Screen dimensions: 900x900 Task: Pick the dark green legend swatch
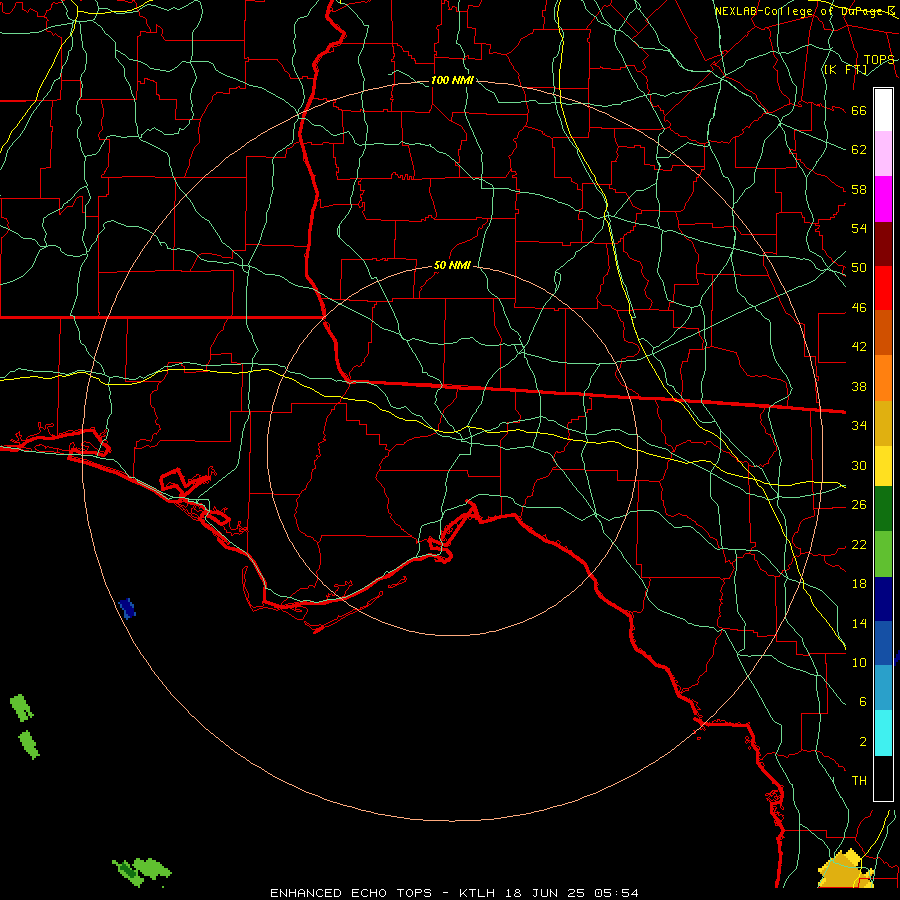pos(883,509)
